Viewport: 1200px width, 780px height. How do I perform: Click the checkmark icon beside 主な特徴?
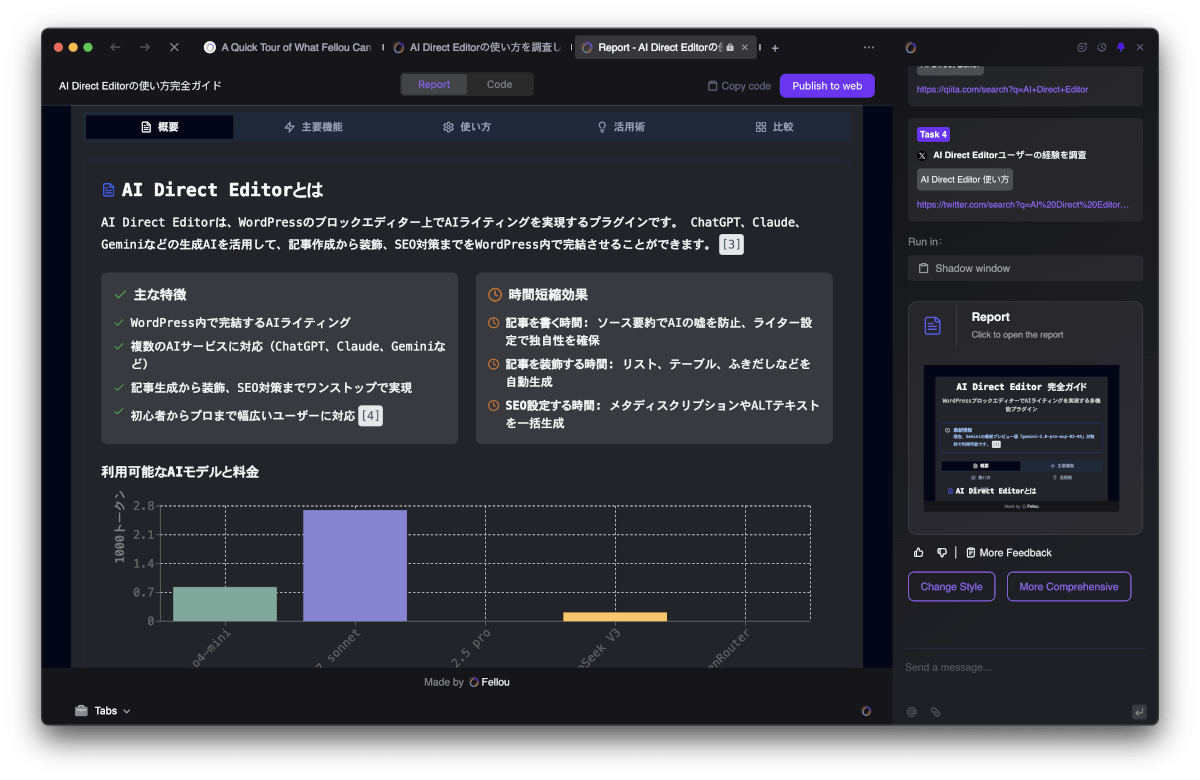(120, 295)
